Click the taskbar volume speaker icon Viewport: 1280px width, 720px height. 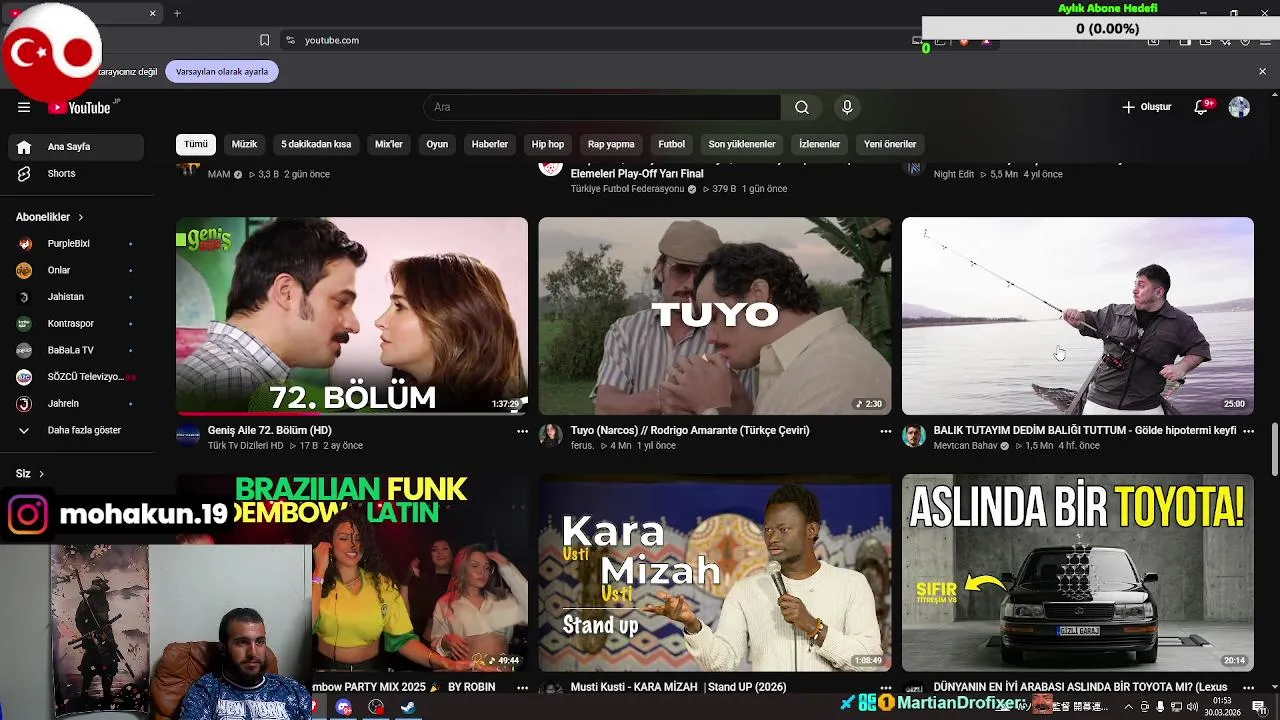pos(1192,707)
